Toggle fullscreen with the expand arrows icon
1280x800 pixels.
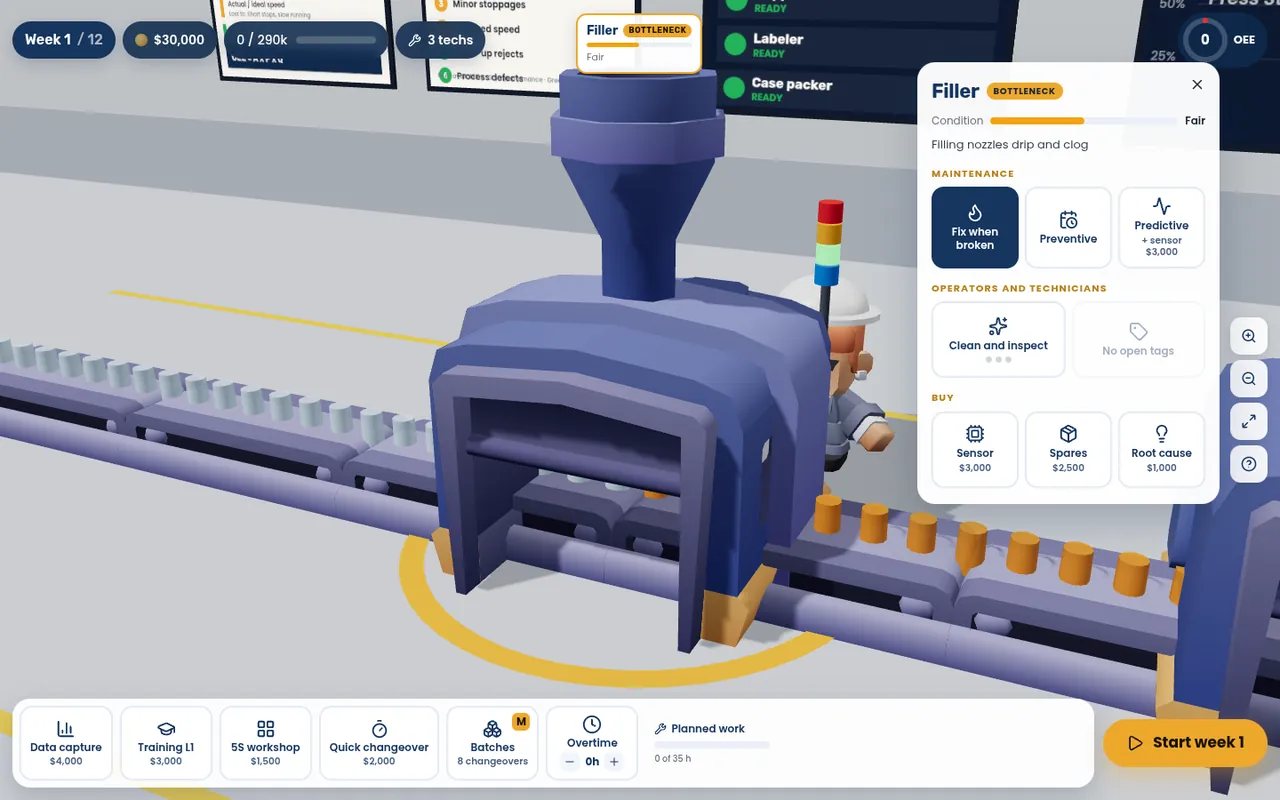1249,422
